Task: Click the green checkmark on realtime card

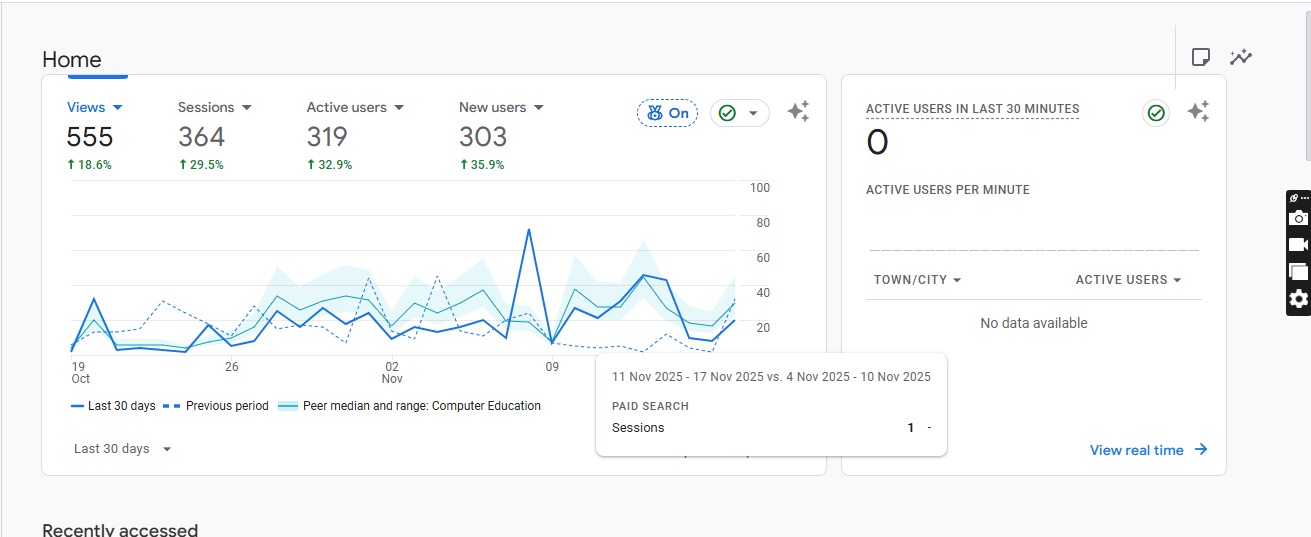Action: pos(1156,113)
